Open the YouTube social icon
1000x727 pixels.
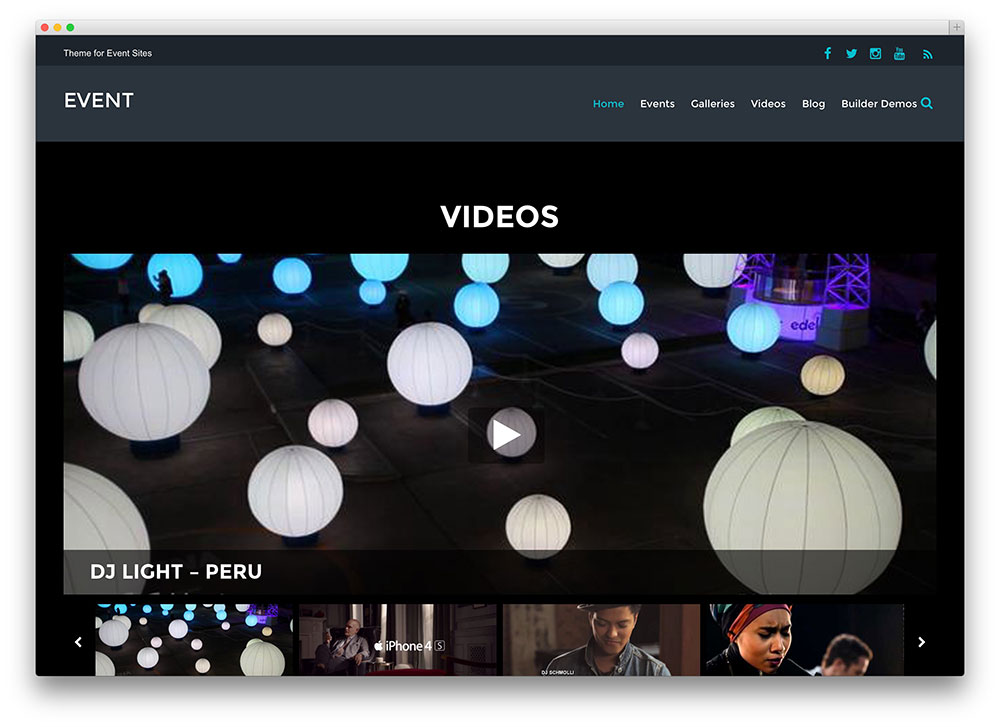pyautogui.click(x=899, y=54)
